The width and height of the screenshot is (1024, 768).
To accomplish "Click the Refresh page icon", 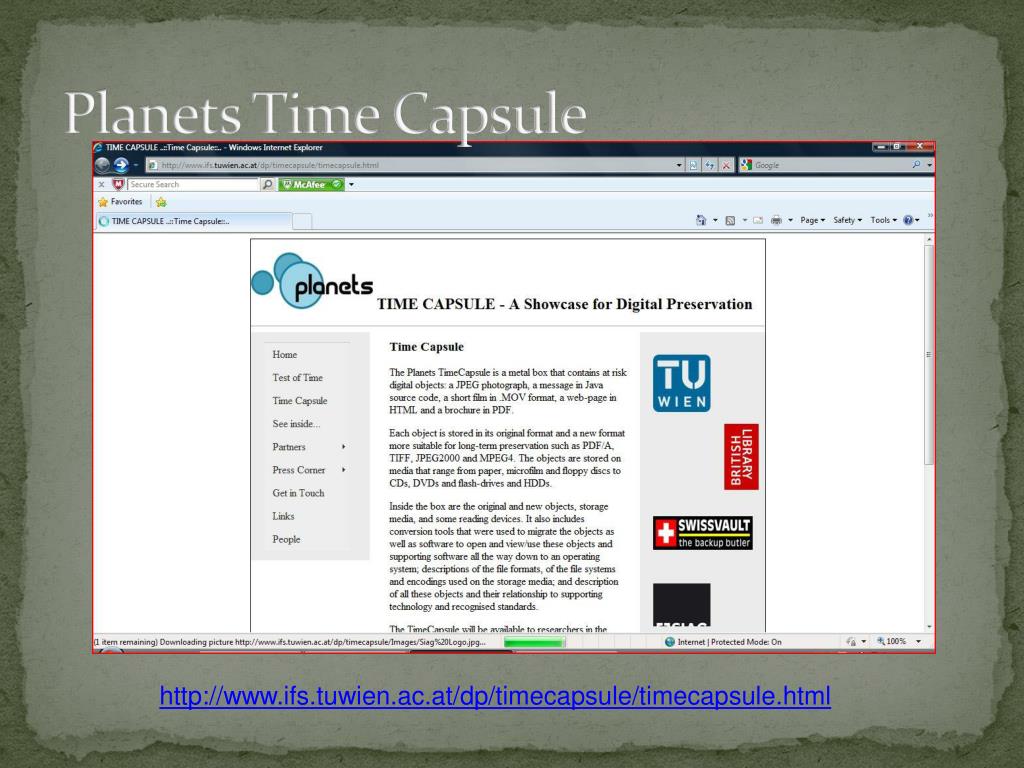I will click(709, 165).
